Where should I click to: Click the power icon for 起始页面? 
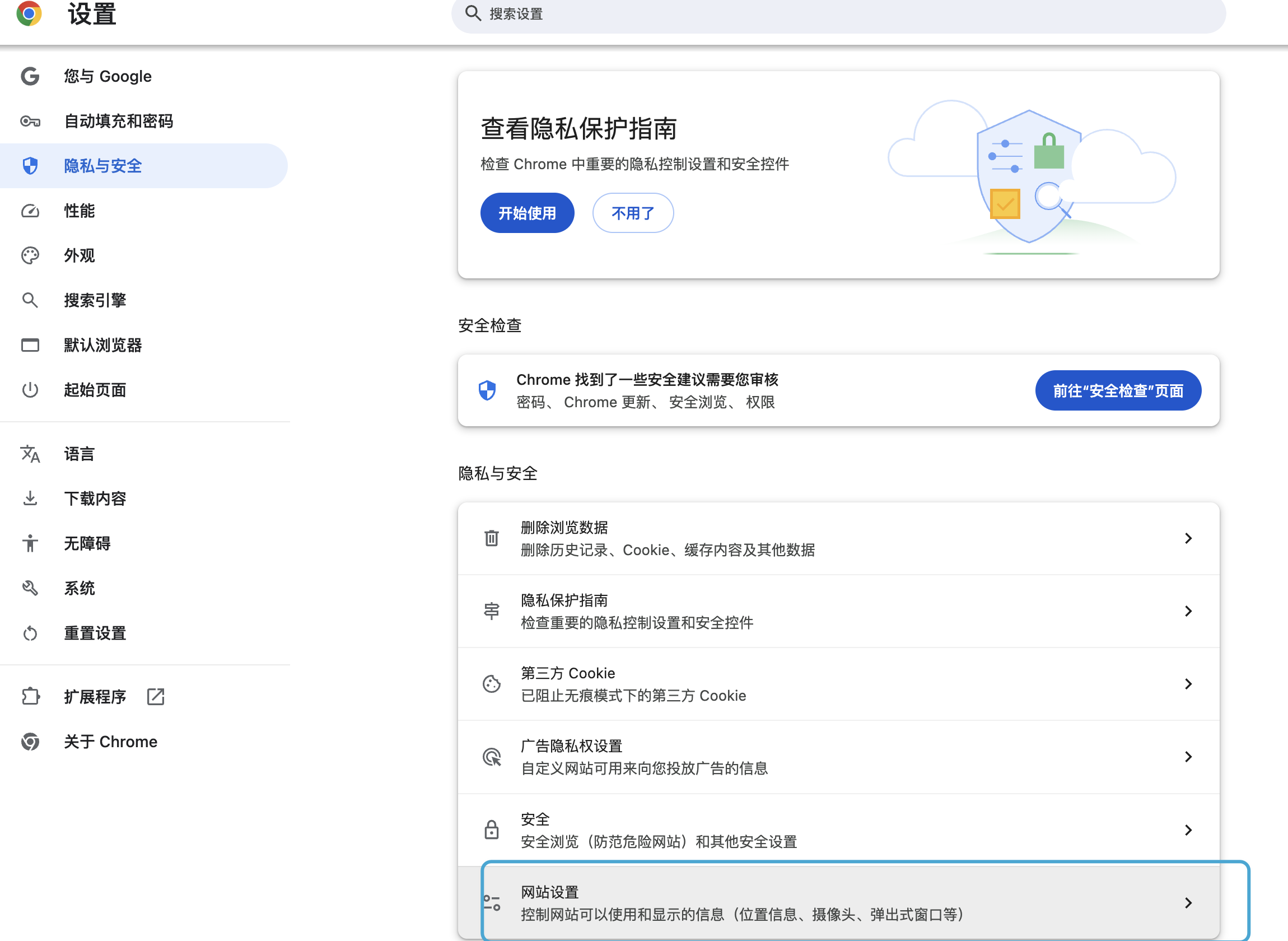(30, 390)
